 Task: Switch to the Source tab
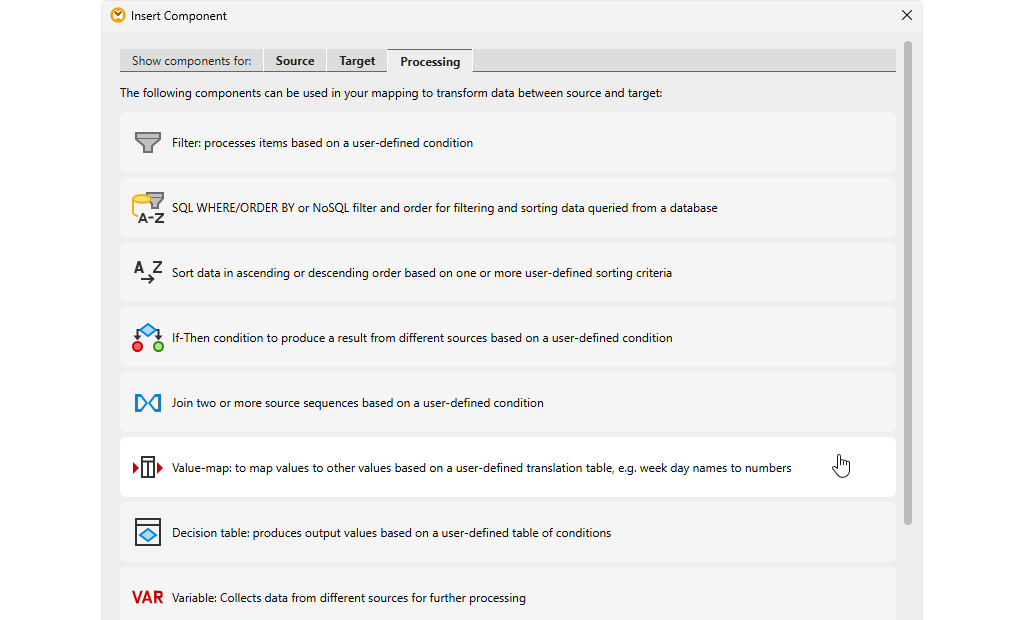295,61
